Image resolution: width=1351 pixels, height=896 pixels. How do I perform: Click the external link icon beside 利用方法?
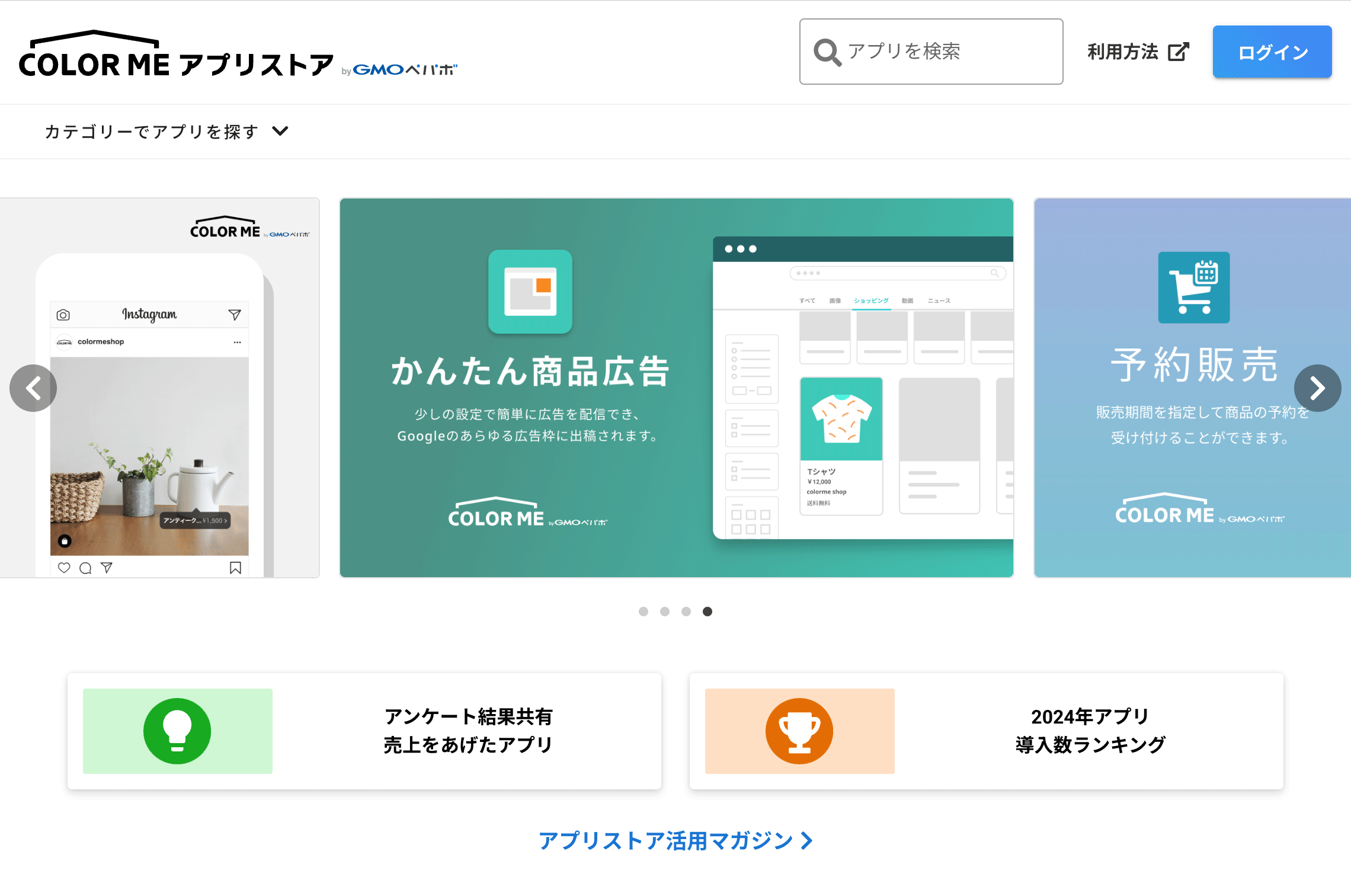(x=1179, y=52)
